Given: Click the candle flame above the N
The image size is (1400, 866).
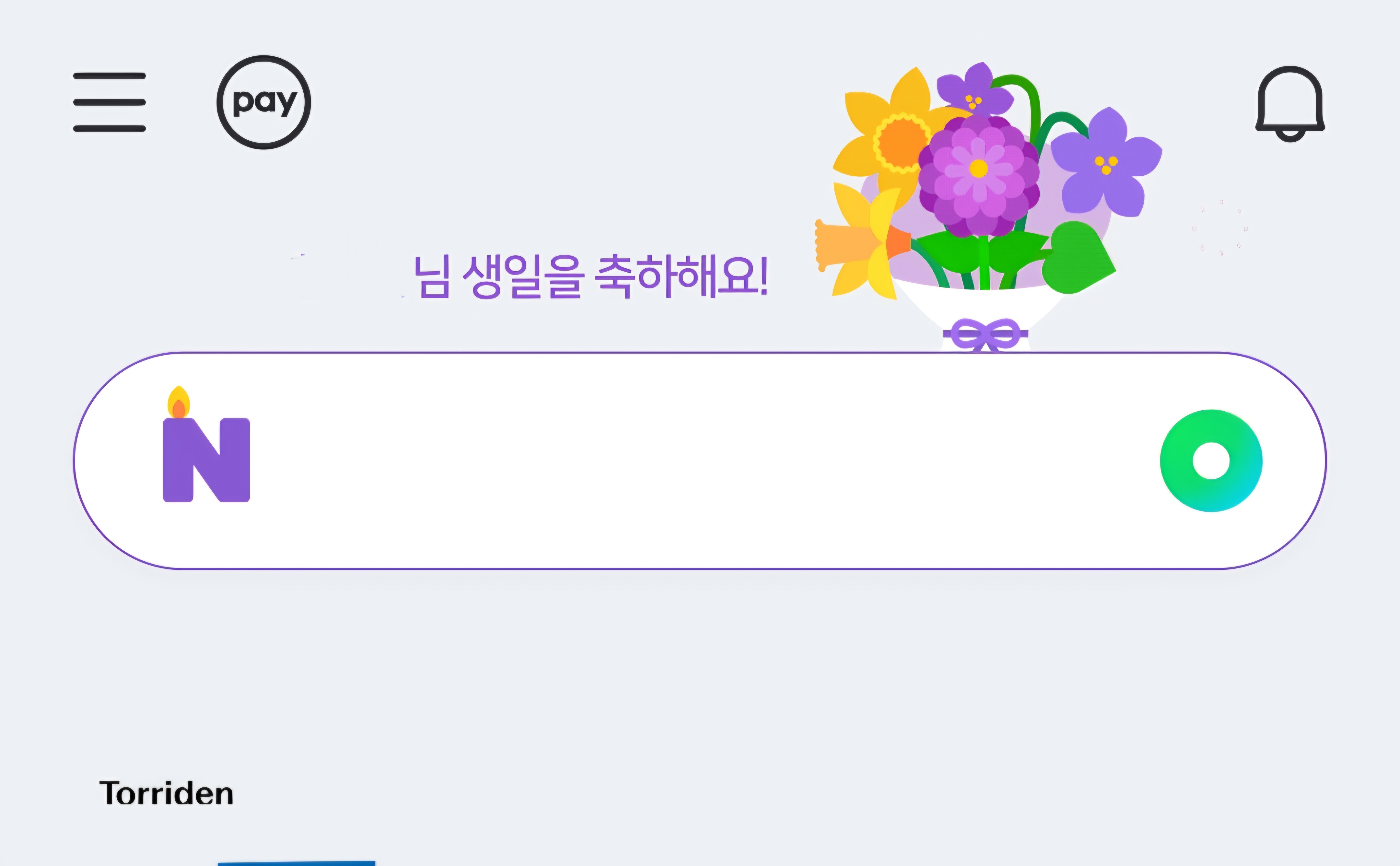Looking at the screenshot, I should pos(178,403).
